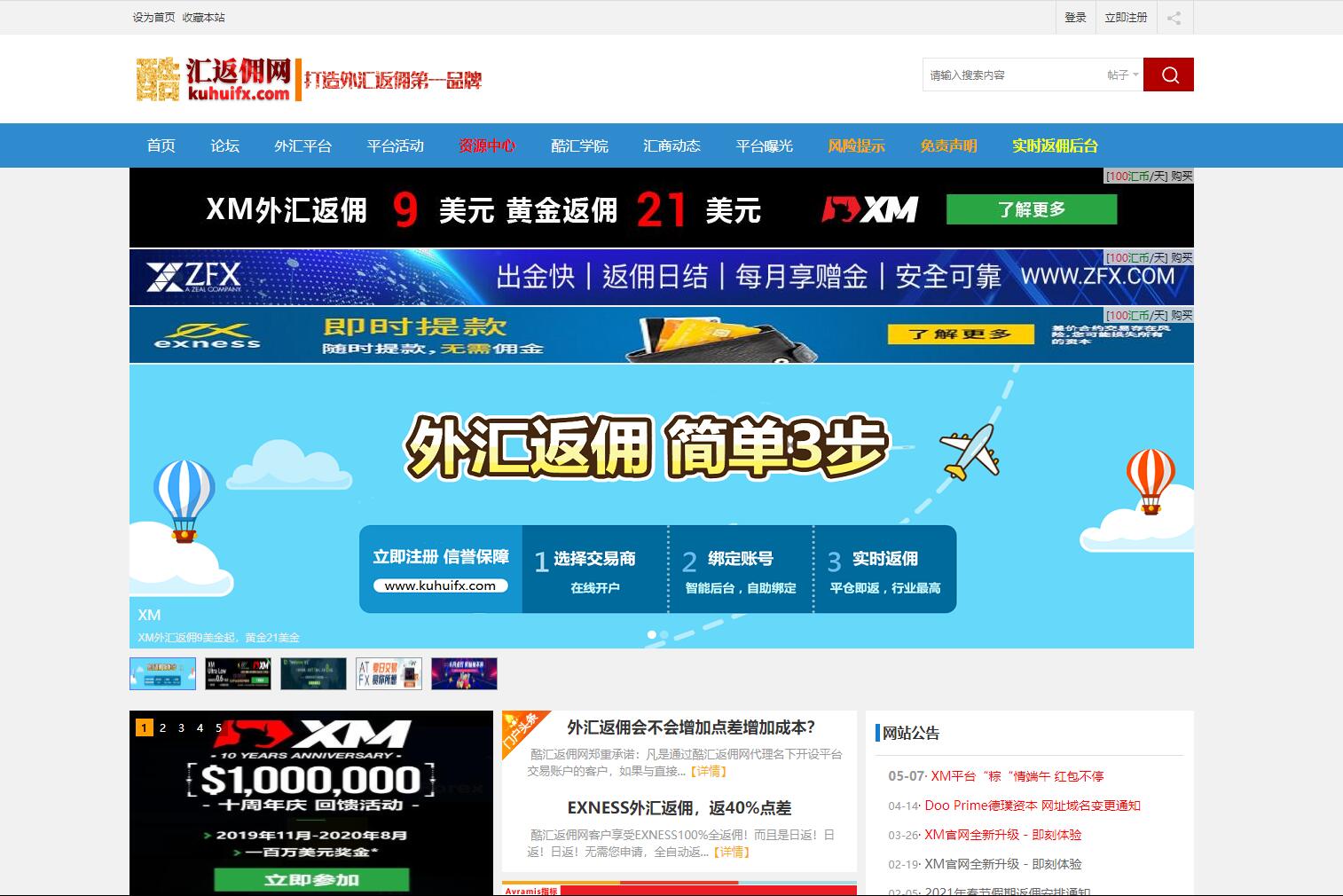The width and height of the screenshot is (1343, 896).
Task: Go to 首页 in navigation bar
Action: pos(161,145)
